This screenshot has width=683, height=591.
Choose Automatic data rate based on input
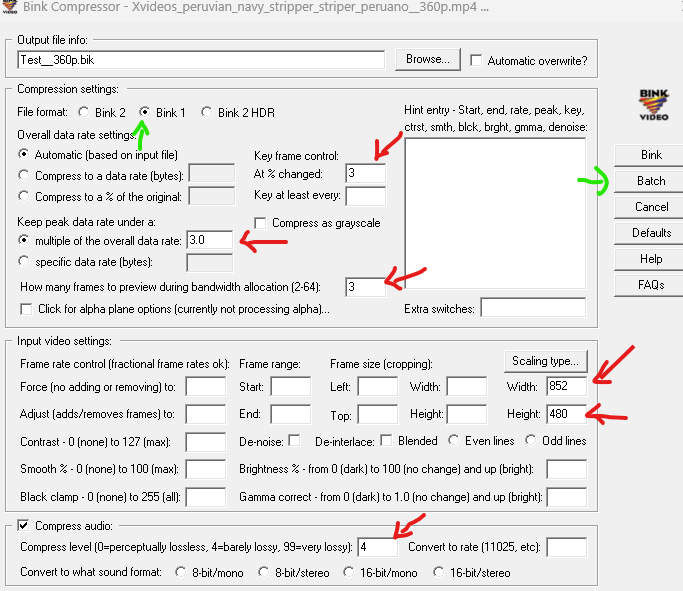[x=24, y=155]
